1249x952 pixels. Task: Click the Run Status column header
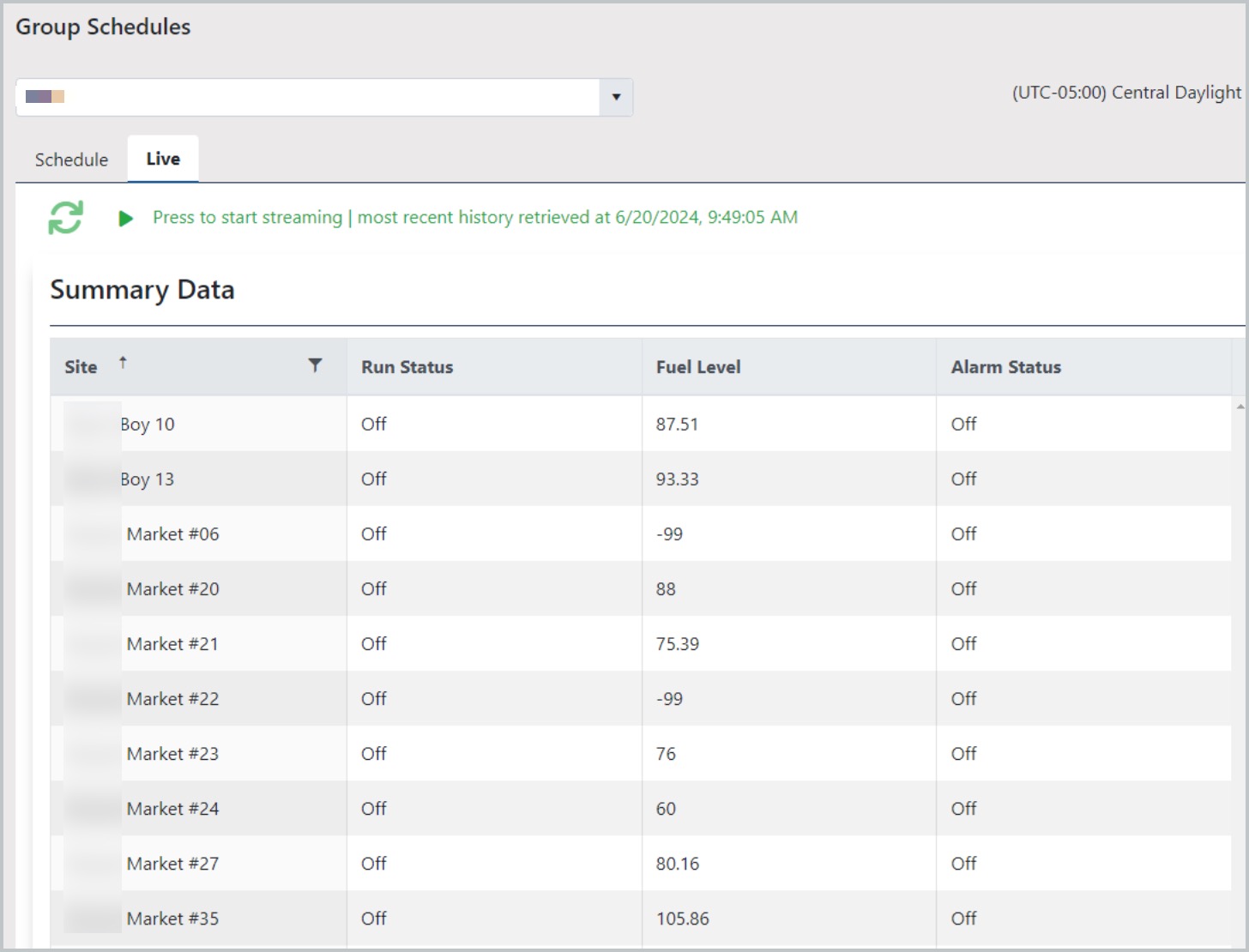click(407, 367)
